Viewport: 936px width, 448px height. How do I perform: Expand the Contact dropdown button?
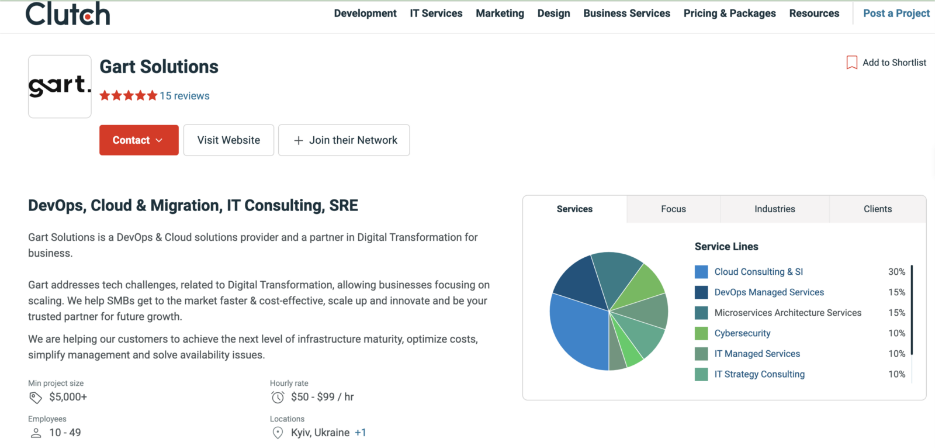click(139, 140)
